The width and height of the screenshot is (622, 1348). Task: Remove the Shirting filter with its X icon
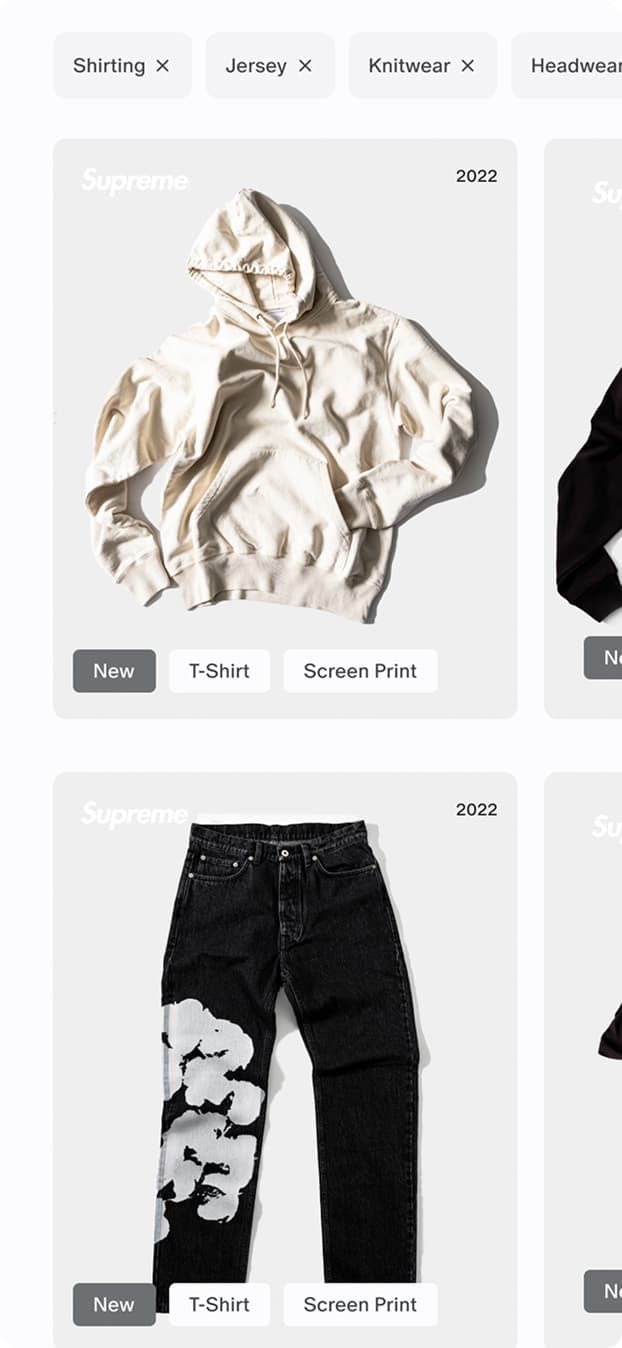point(162,66)
